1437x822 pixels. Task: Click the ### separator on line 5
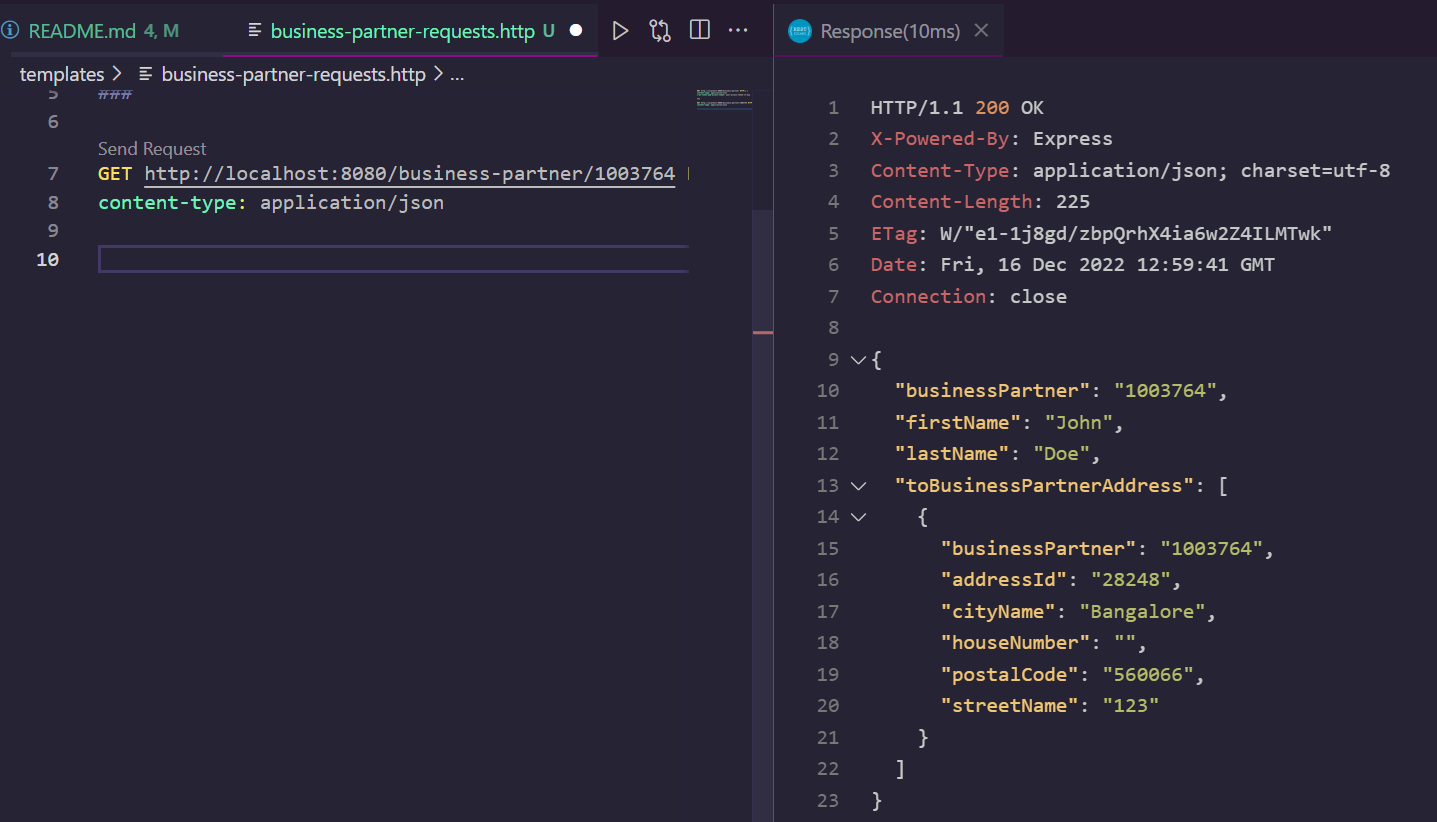[115, 94]
